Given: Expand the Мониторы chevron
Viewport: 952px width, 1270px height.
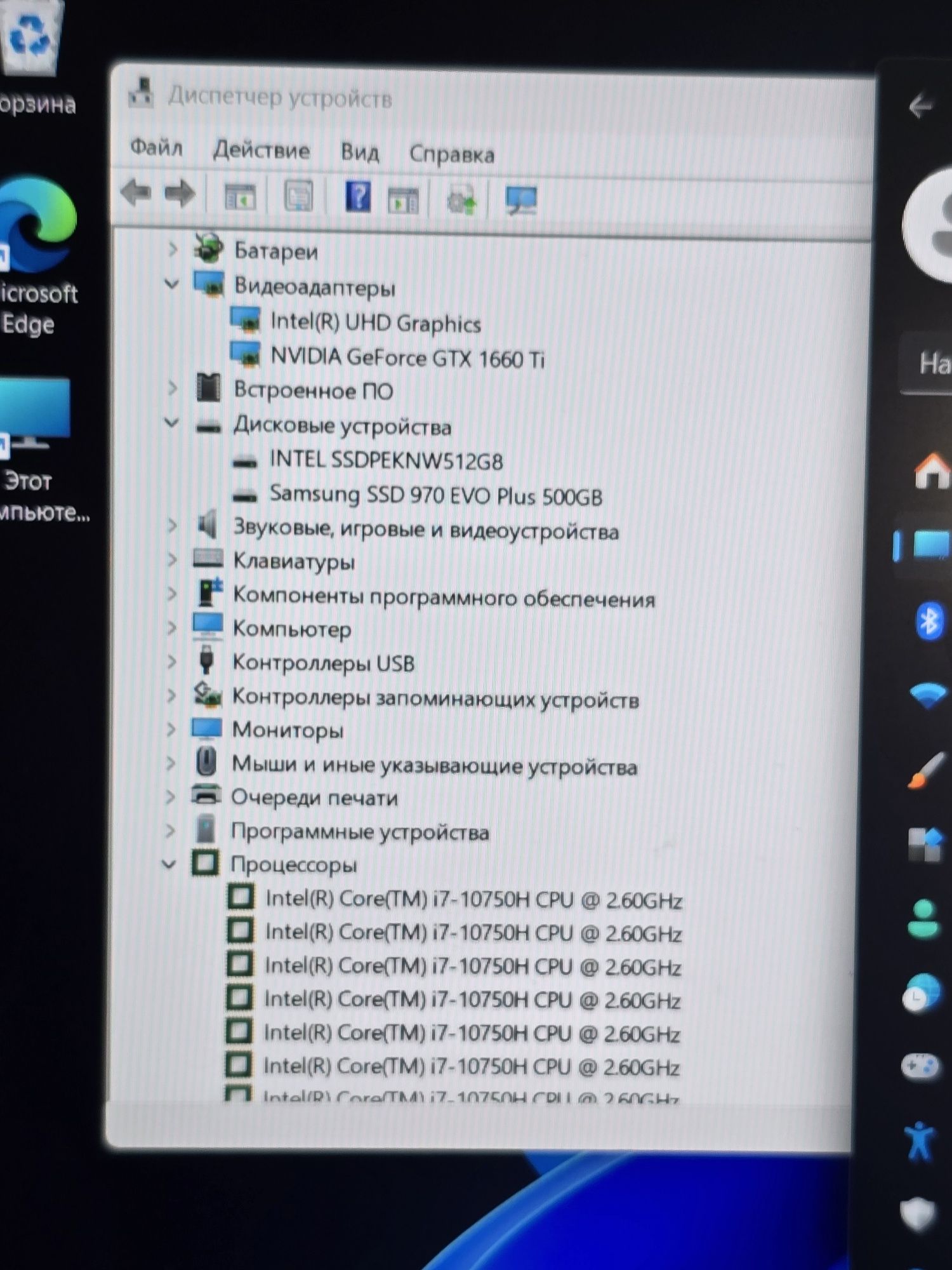Looking at the screenshot, I should pos(171,729).
